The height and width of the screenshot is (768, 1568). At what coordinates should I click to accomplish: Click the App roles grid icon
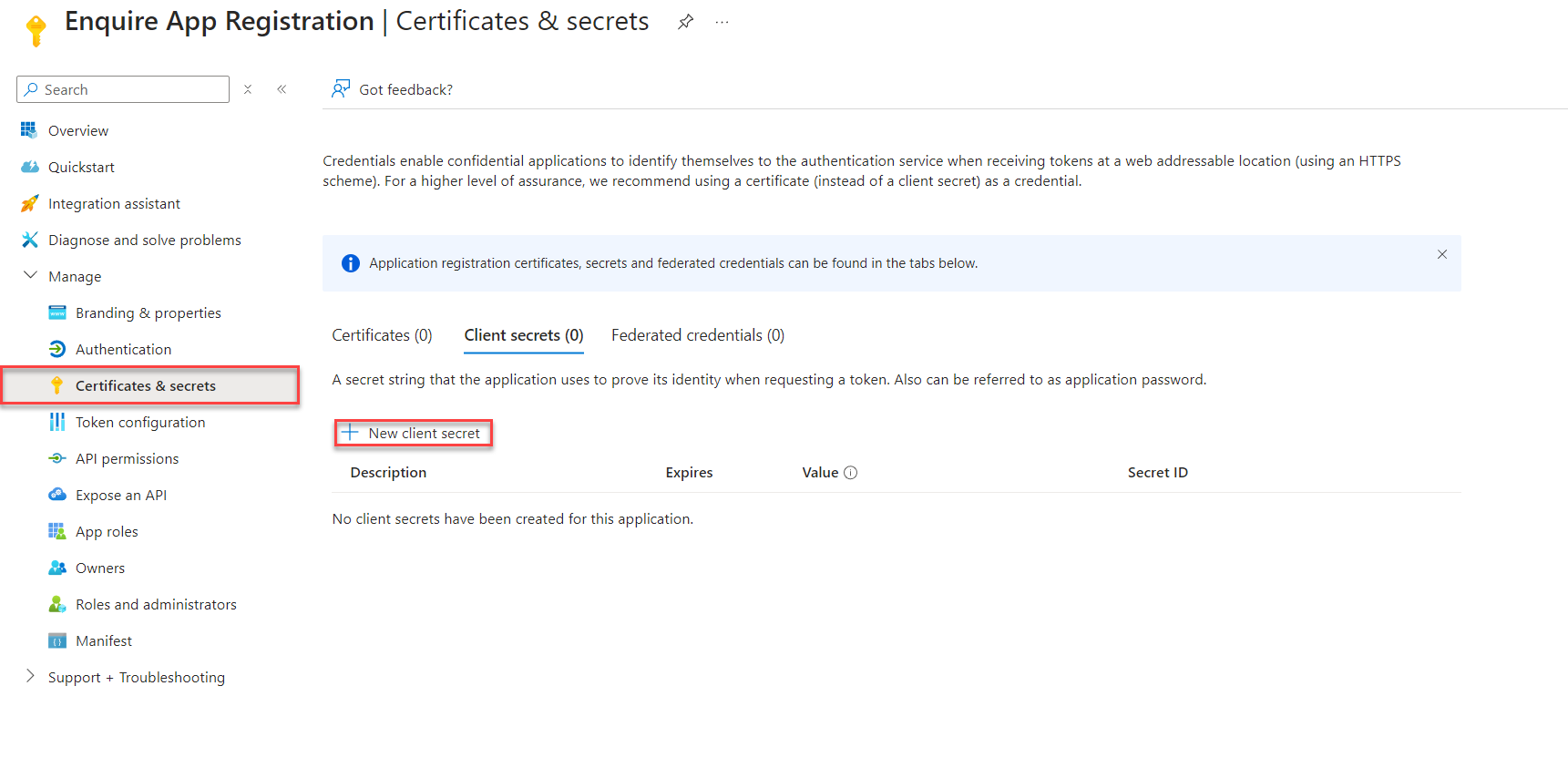pos(56,531)
